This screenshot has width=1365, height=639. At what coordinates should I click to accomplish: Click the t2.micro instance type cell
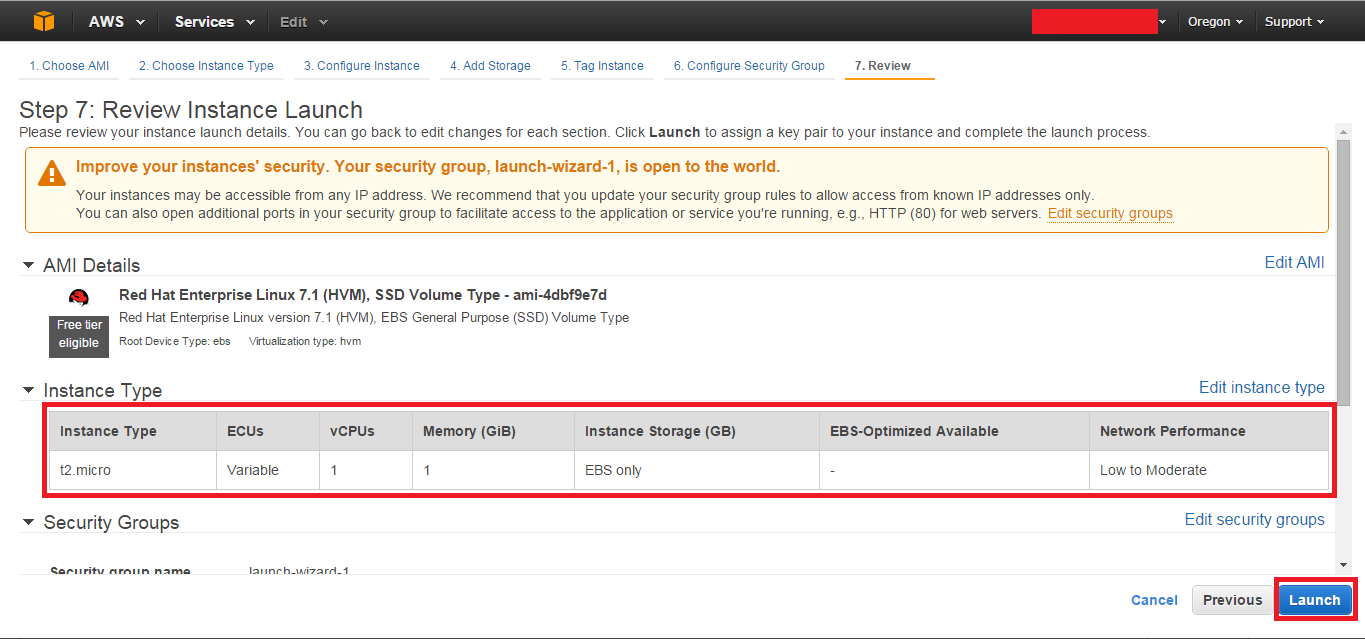132,470
